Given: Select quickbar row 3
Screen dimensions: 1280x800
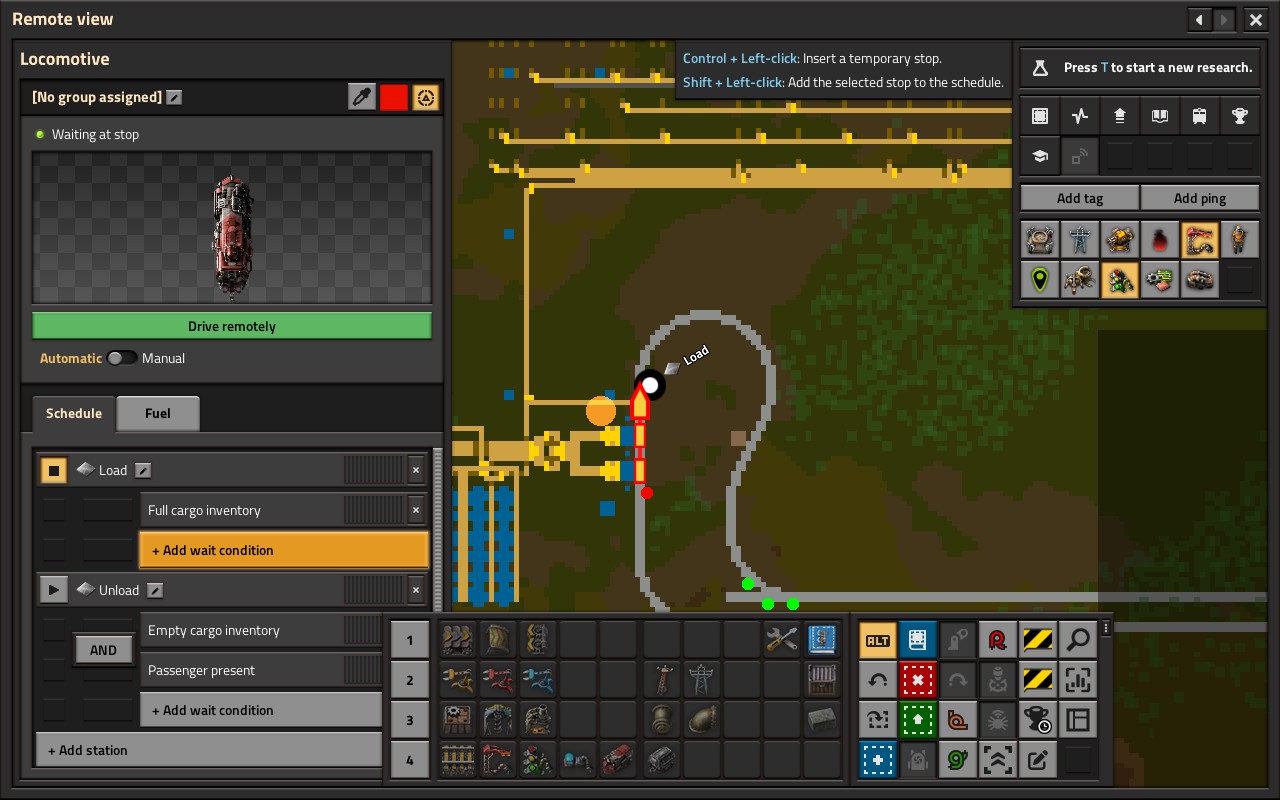Looking at the screenshot, I should [x=410, y=720].
